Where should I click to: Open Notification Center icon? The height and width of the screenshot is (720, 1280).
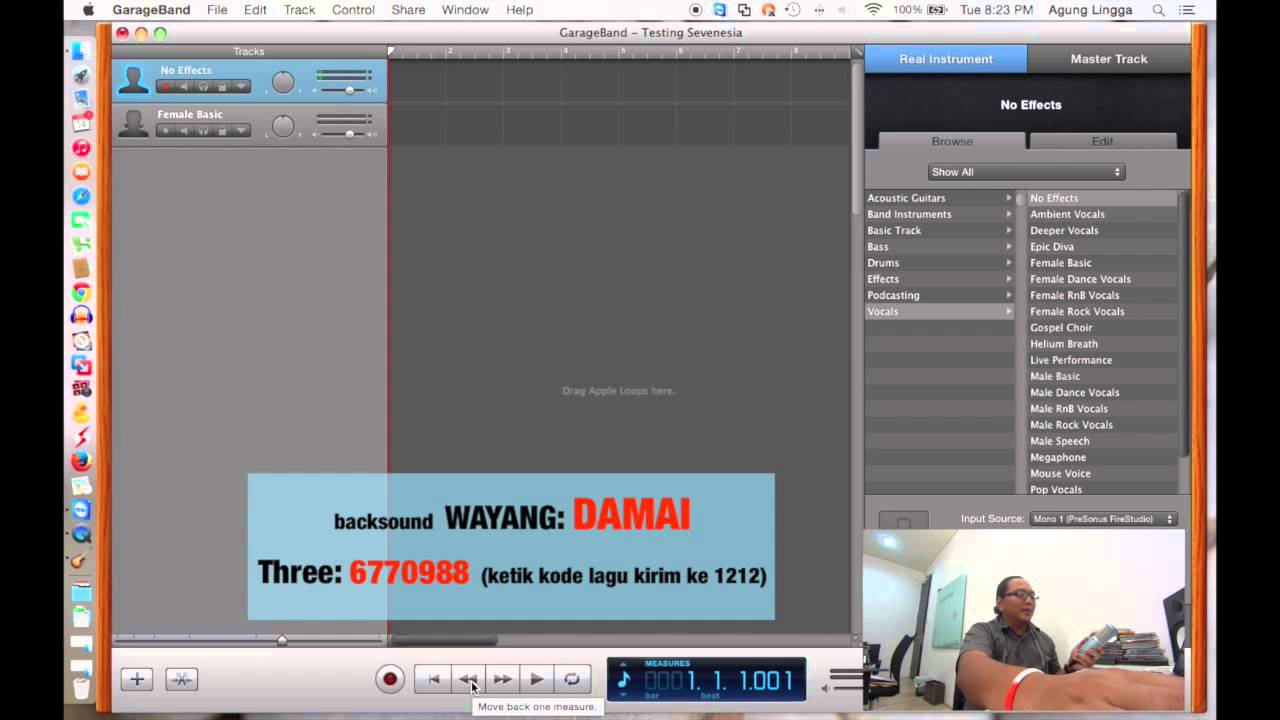(x=1187, y=10)
